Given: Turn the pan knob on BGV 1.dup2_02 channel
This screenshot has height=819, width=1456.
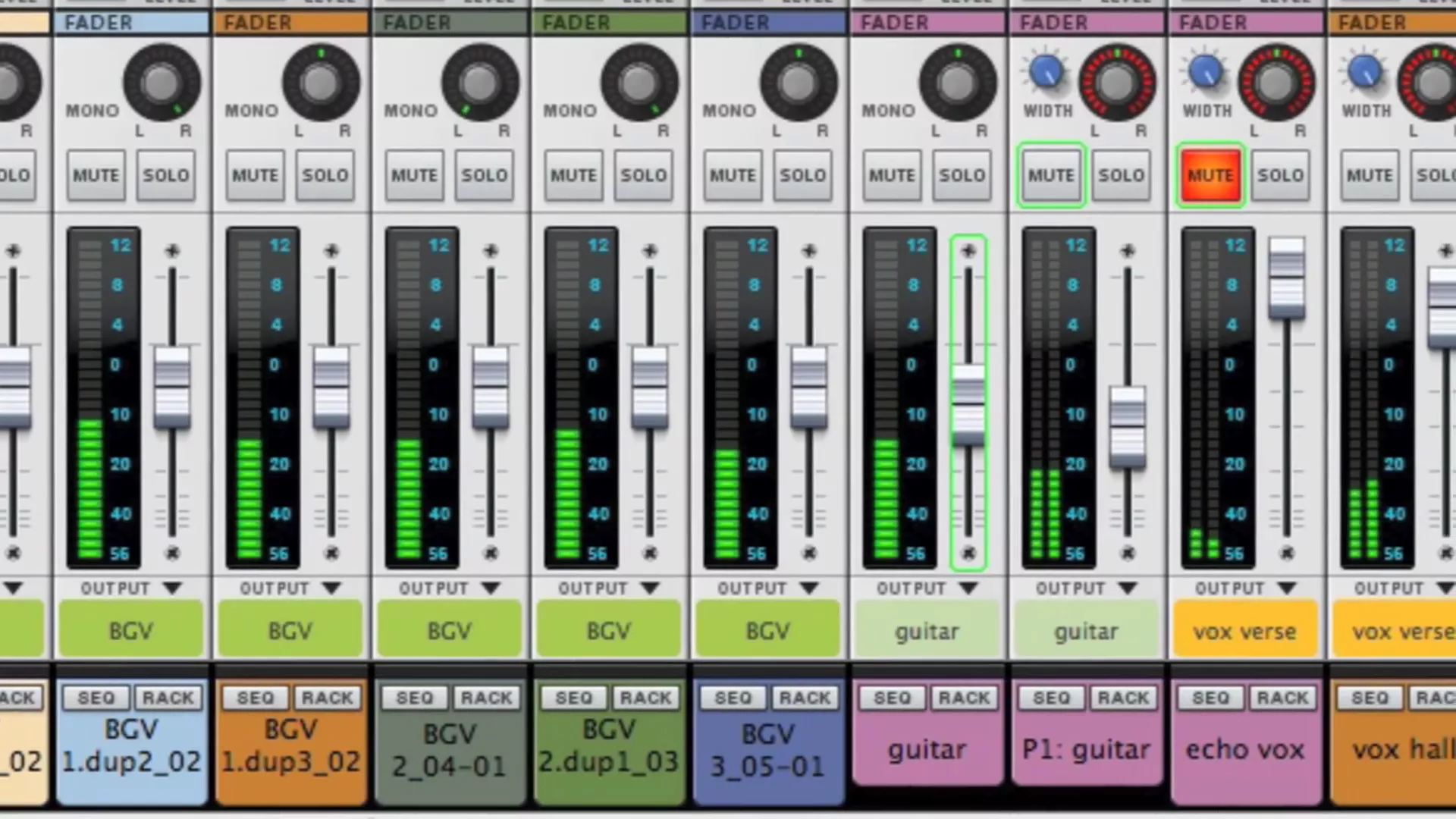Looking at the screenshot, I should click(x=162, y=83).
